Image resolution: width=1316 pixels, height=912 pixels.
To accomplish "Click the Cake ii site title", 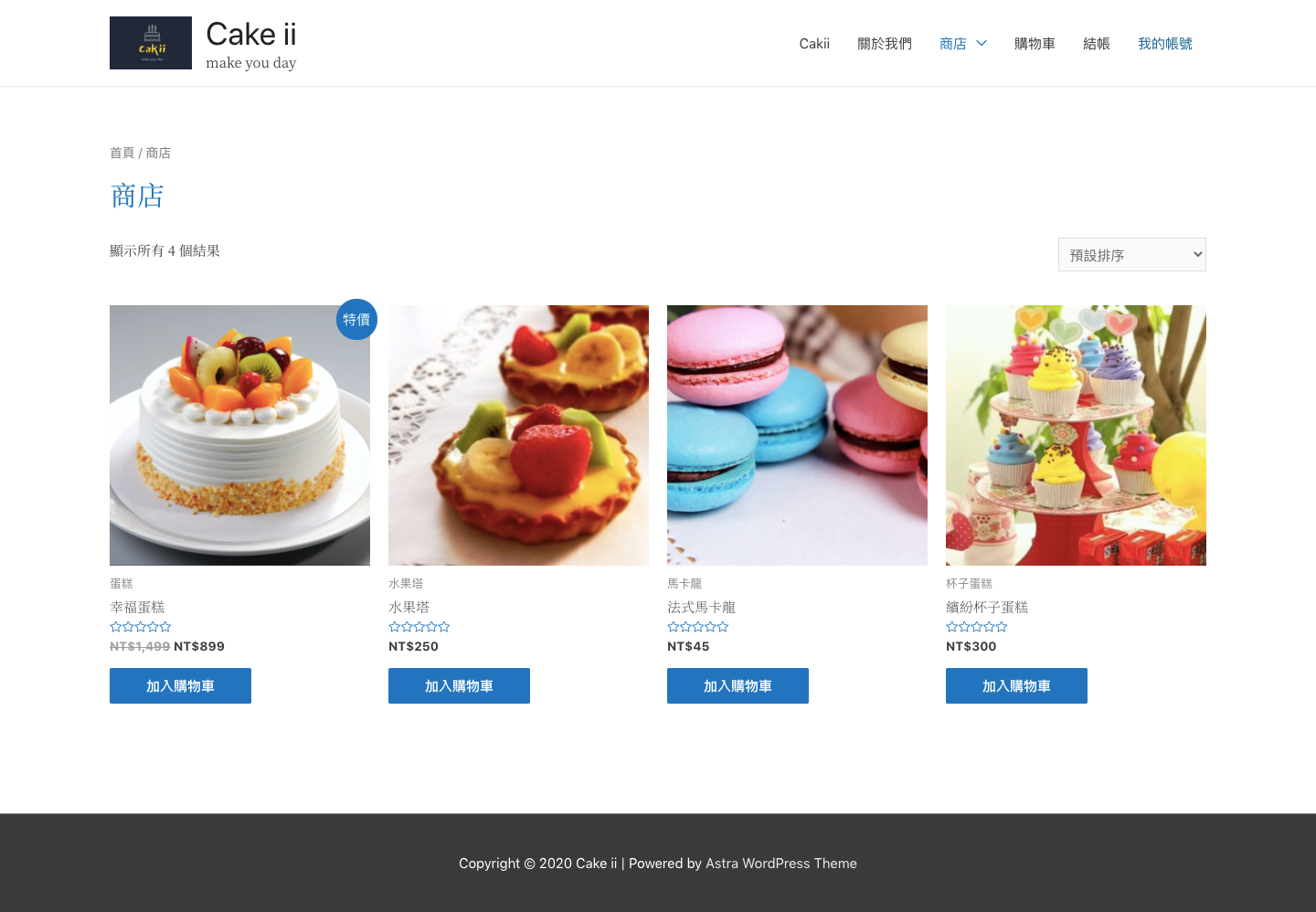I will pos(251,34).
